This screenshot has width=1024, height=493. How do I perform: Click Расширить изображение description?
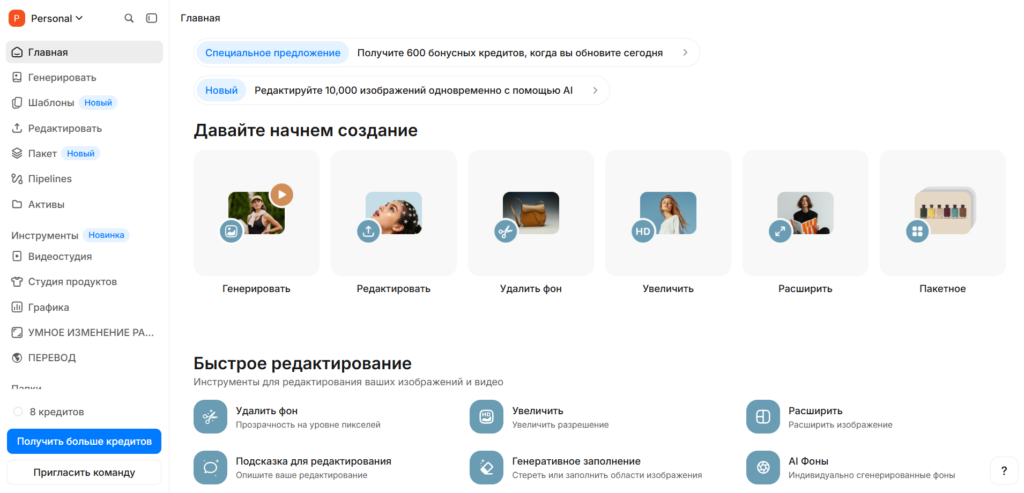tap(840, 425)
